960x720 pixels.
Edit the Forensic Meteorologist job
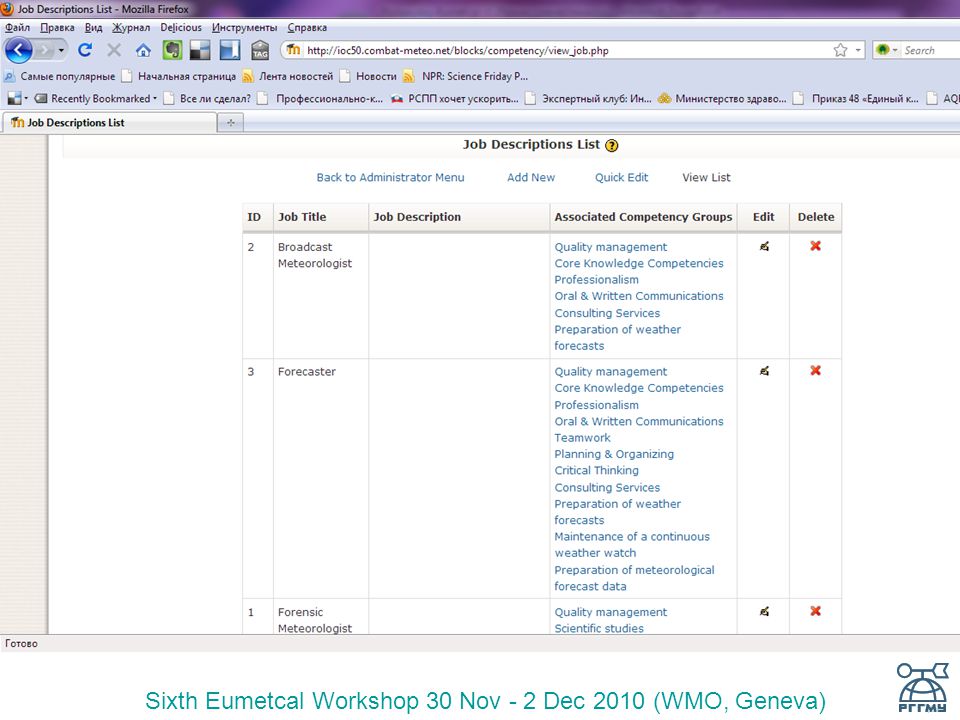pos(764,612)
